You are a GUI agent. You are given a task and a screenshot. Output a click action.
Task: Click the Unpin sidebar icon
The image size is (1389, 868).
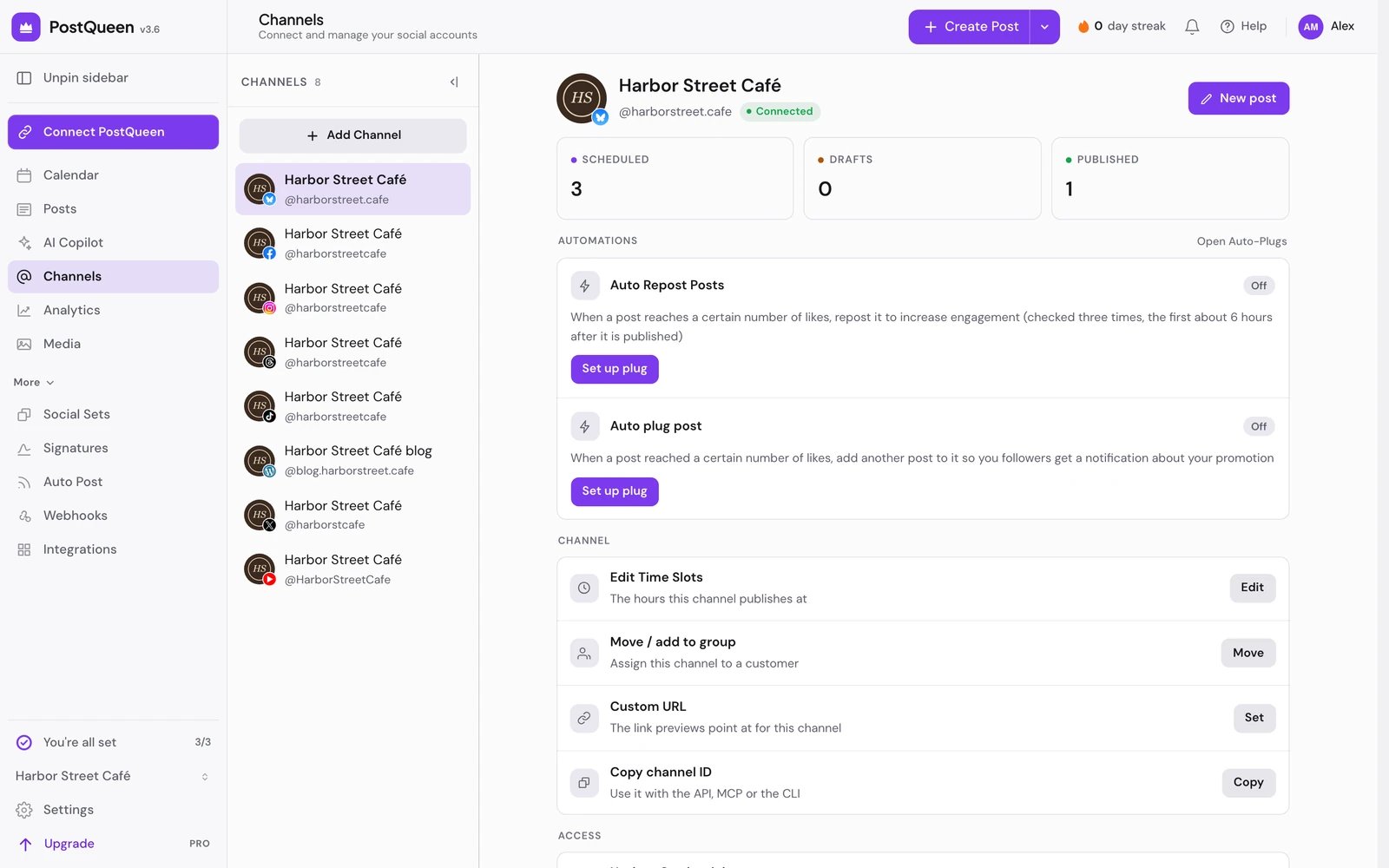[x=24, y=78]
